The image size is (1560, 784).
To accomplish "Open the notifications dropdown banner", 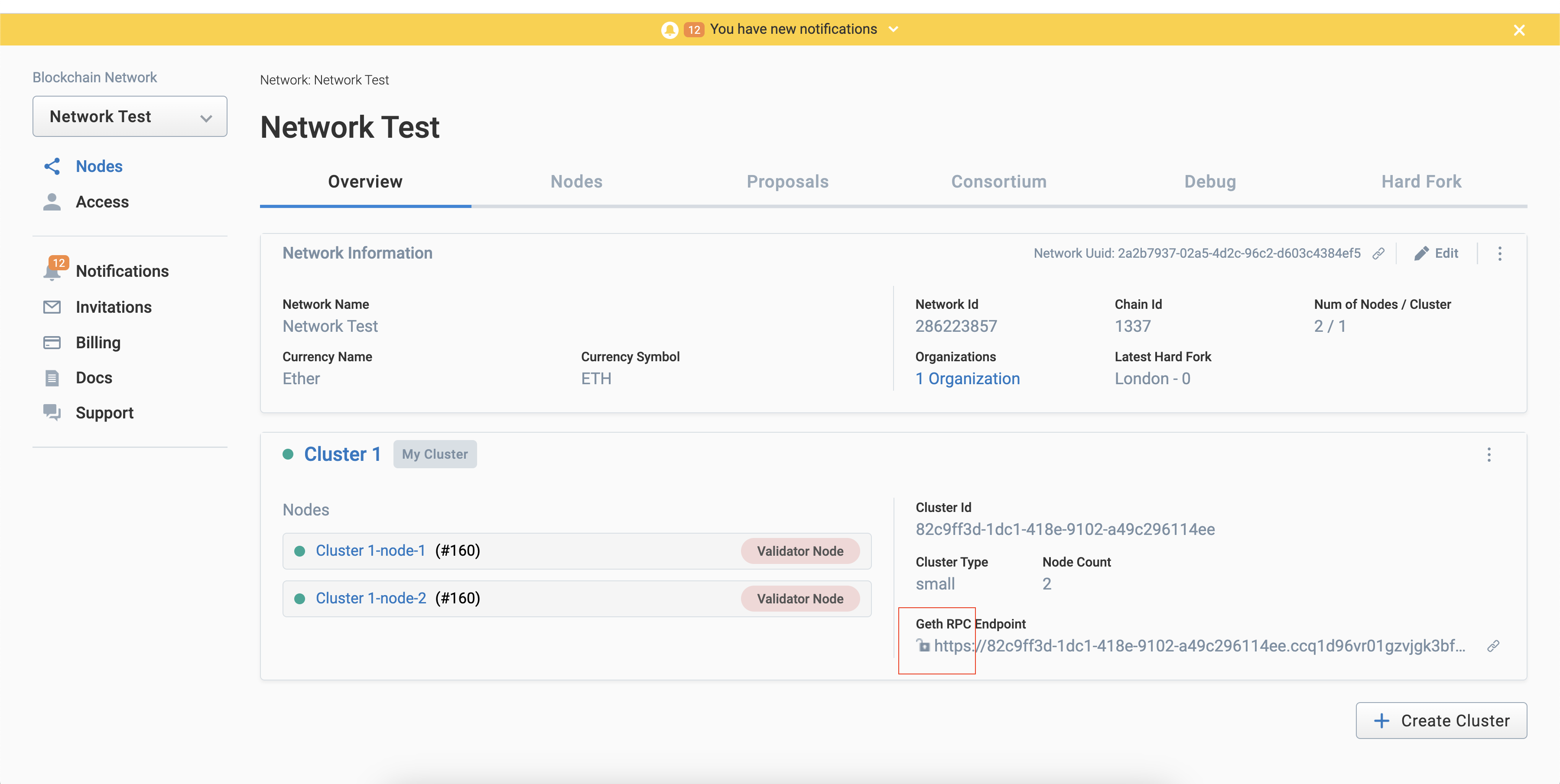I will [894, 29].
